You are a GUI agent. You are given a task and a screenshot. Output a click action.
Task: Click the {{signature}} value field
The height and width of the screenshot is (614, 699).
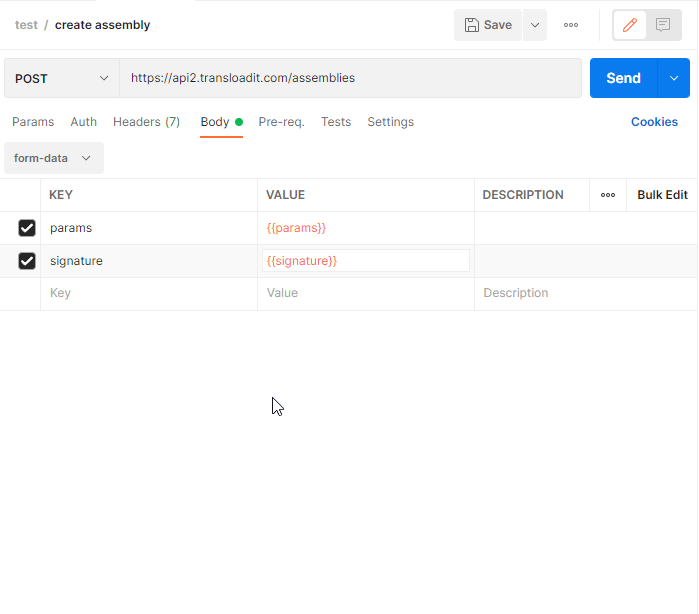tap(366, 261)
